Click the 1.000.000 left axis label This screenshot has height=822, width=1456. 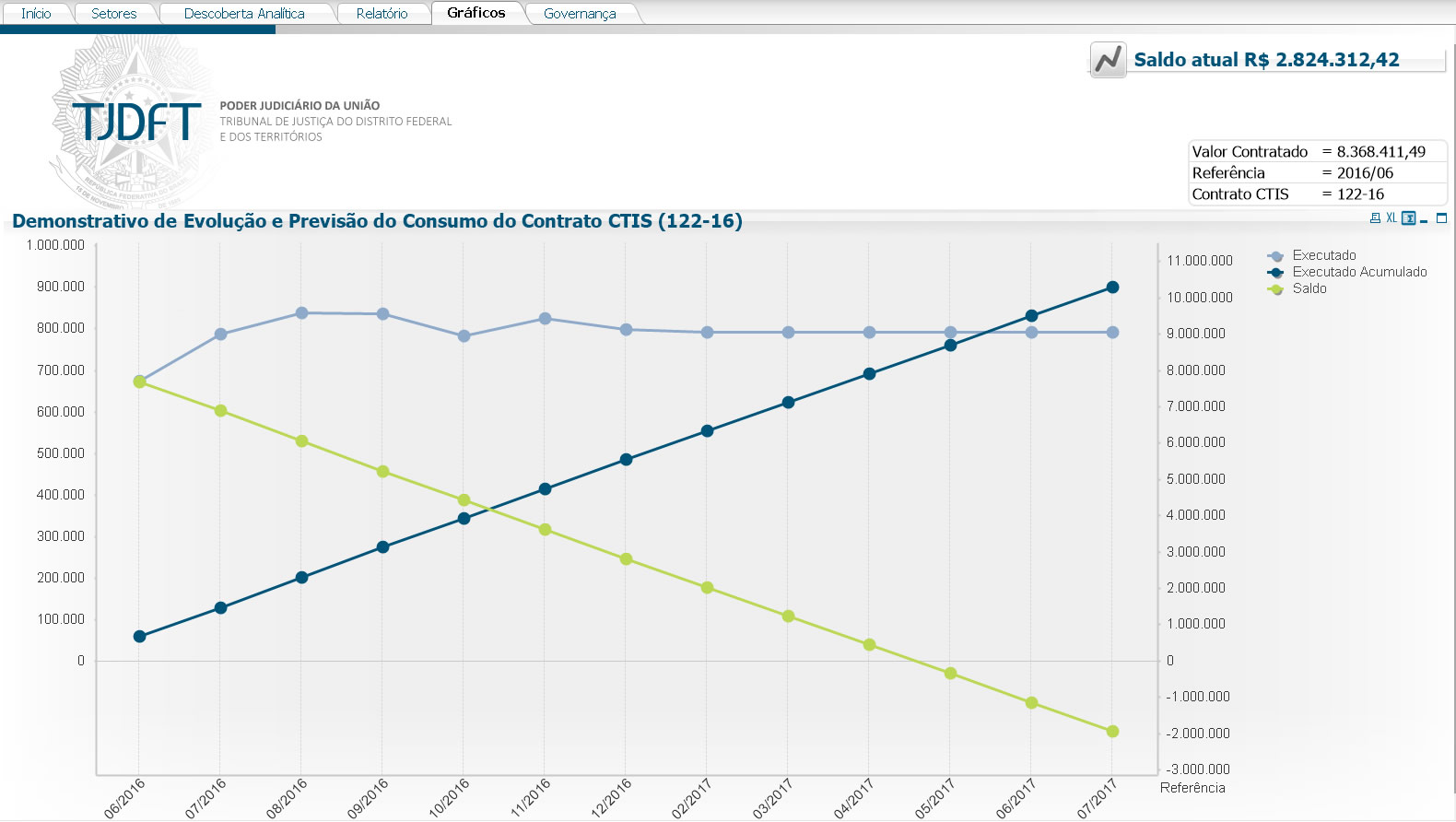(55, 245)
